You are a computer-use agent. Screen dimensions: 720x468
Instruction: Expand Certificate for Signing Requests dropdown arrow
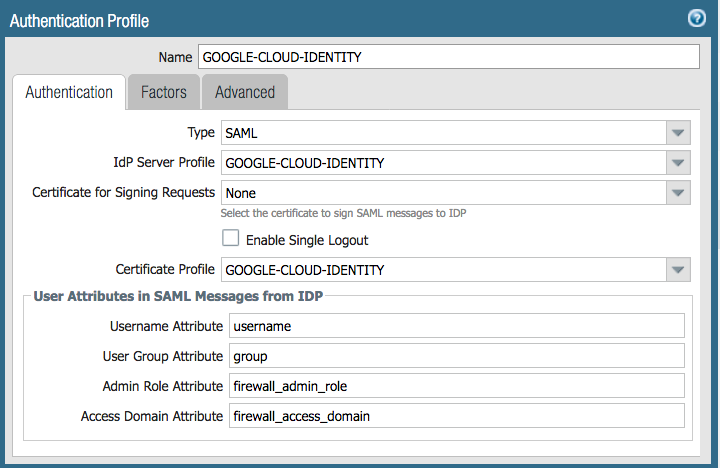(x=678, y=192)
